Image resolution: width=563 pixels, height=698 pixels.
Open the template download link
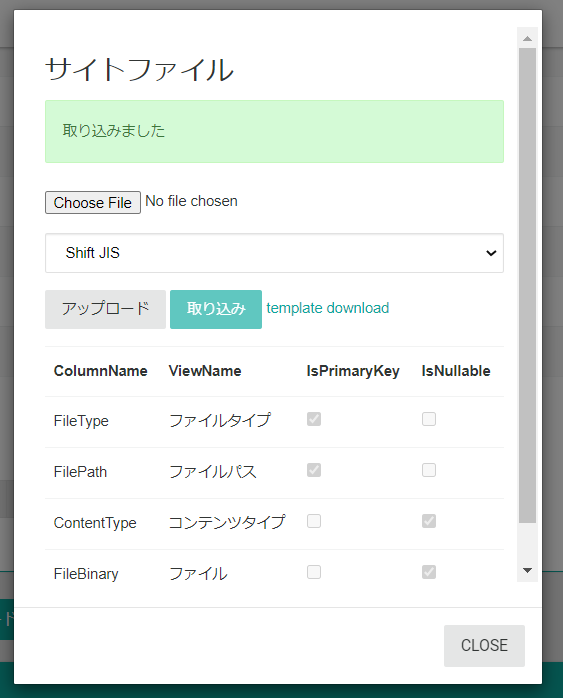click(x=328, y=308)
